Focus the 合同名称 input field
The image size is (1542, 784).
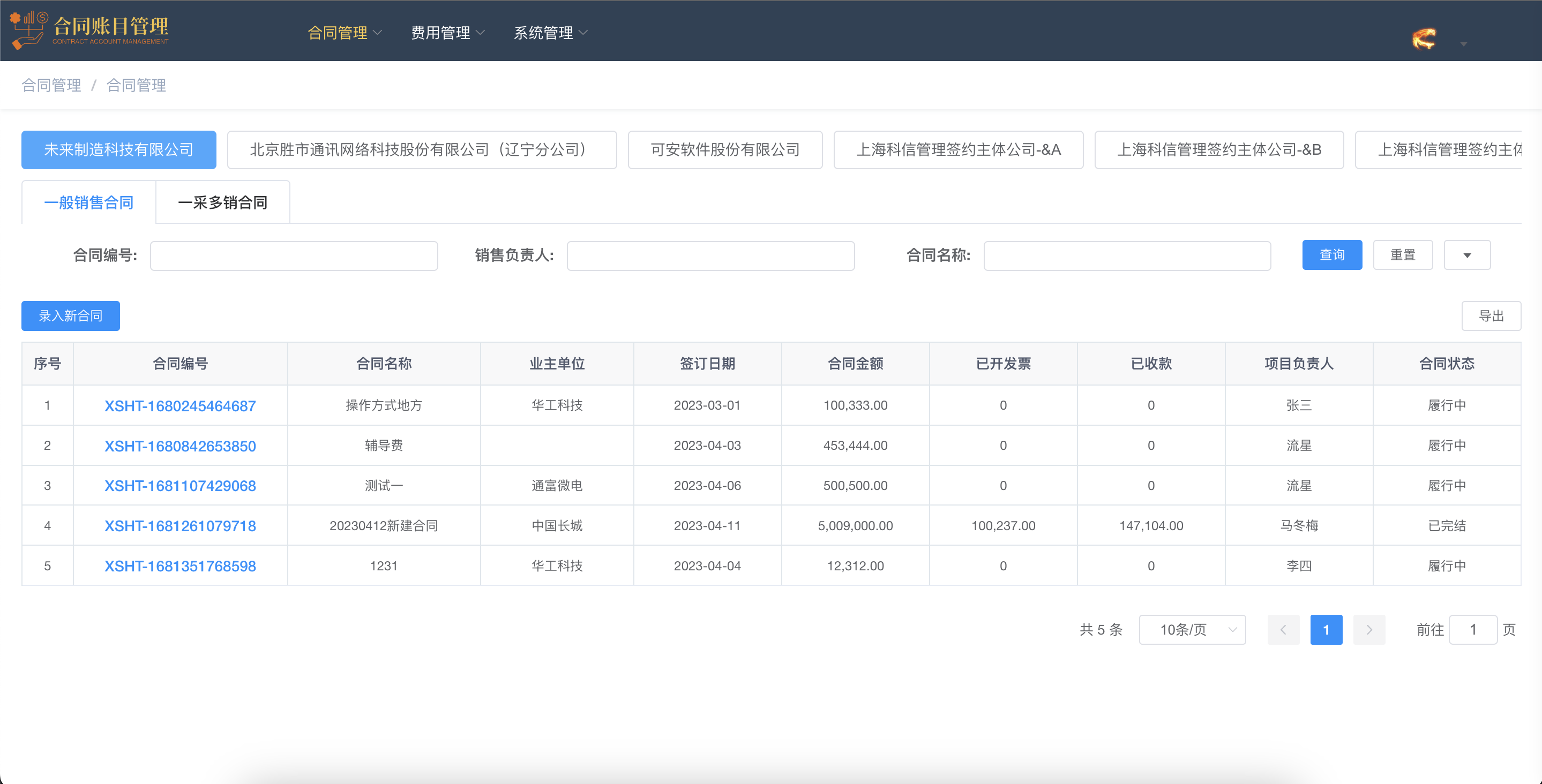[x=1127, y=255]
